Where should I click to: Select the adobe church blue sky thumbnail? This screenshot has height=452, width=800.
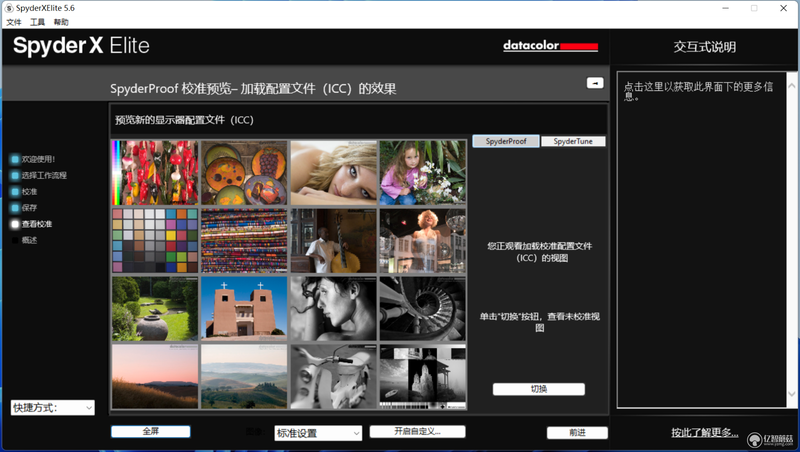click(244, 309)
